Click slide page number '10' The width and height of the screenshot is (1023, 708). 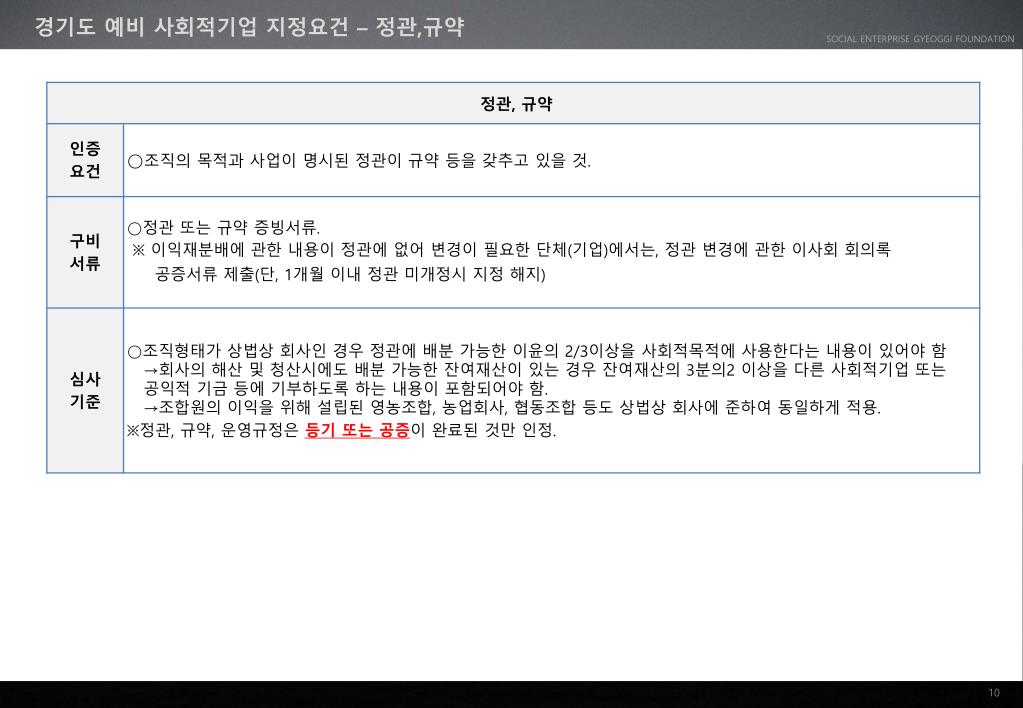[x=994, y=693]
